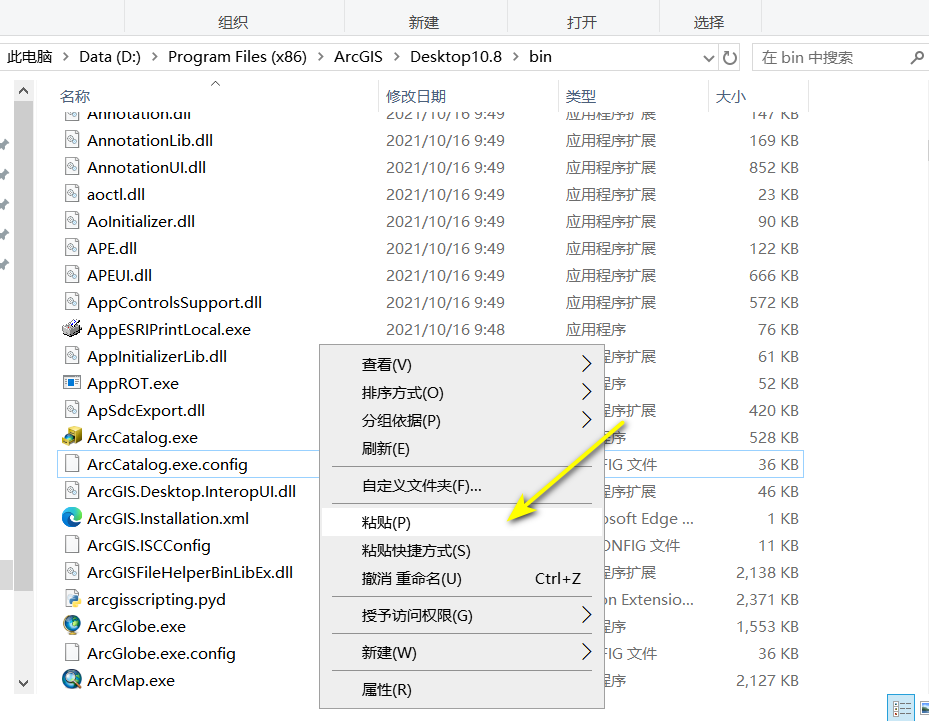The width and height of the screenshot is (929, 721).
Task: Sort by 名称 column header
Action: tap(75, 96)
